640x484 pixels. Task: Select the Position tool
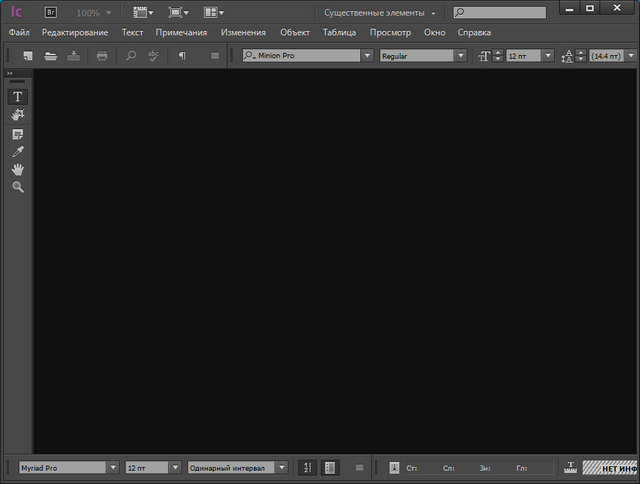pyautogui.click(x=17, y=116)
